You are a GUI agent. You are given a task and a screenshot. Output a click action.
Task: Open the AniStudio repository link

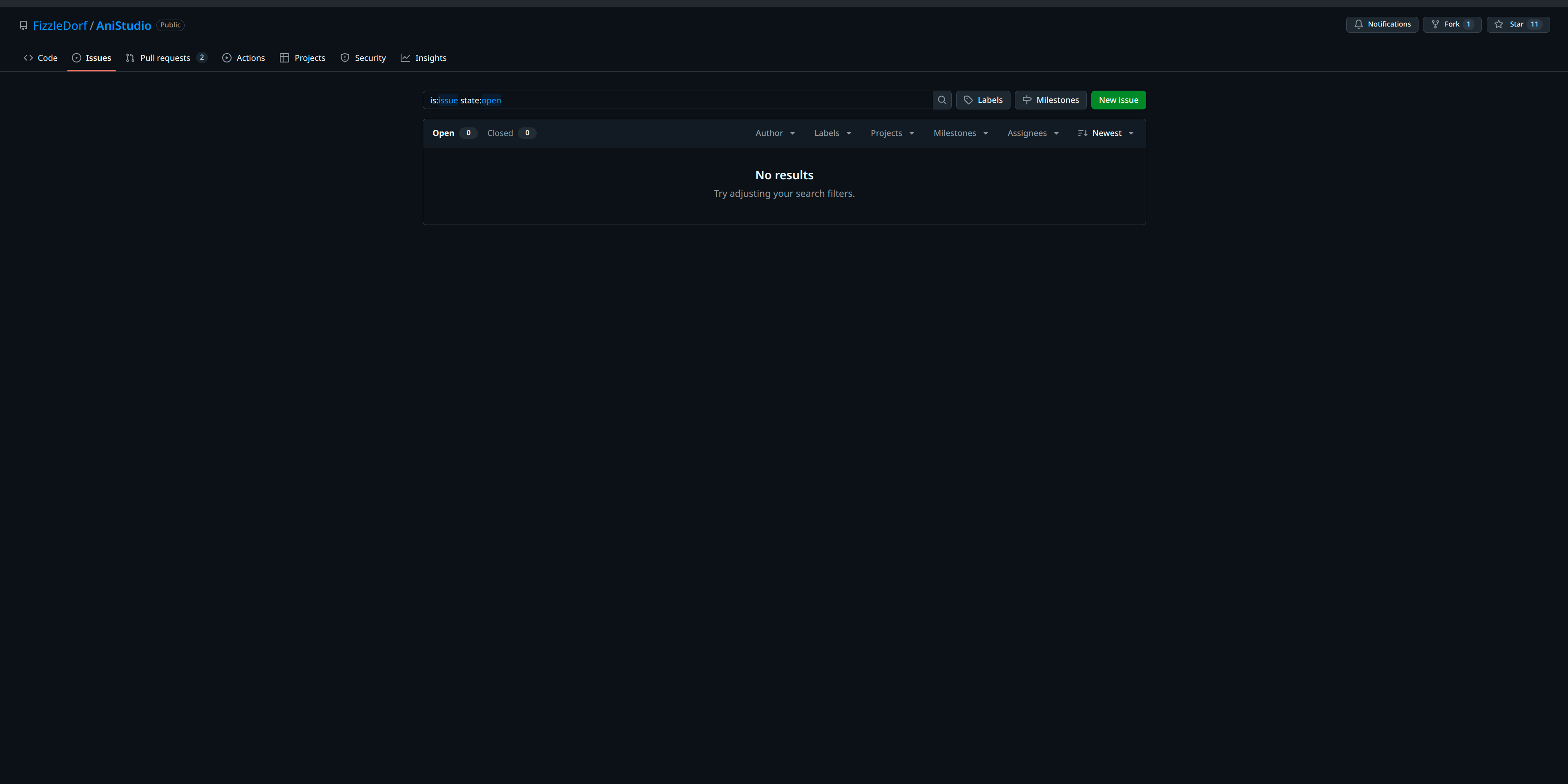[124, 26]
